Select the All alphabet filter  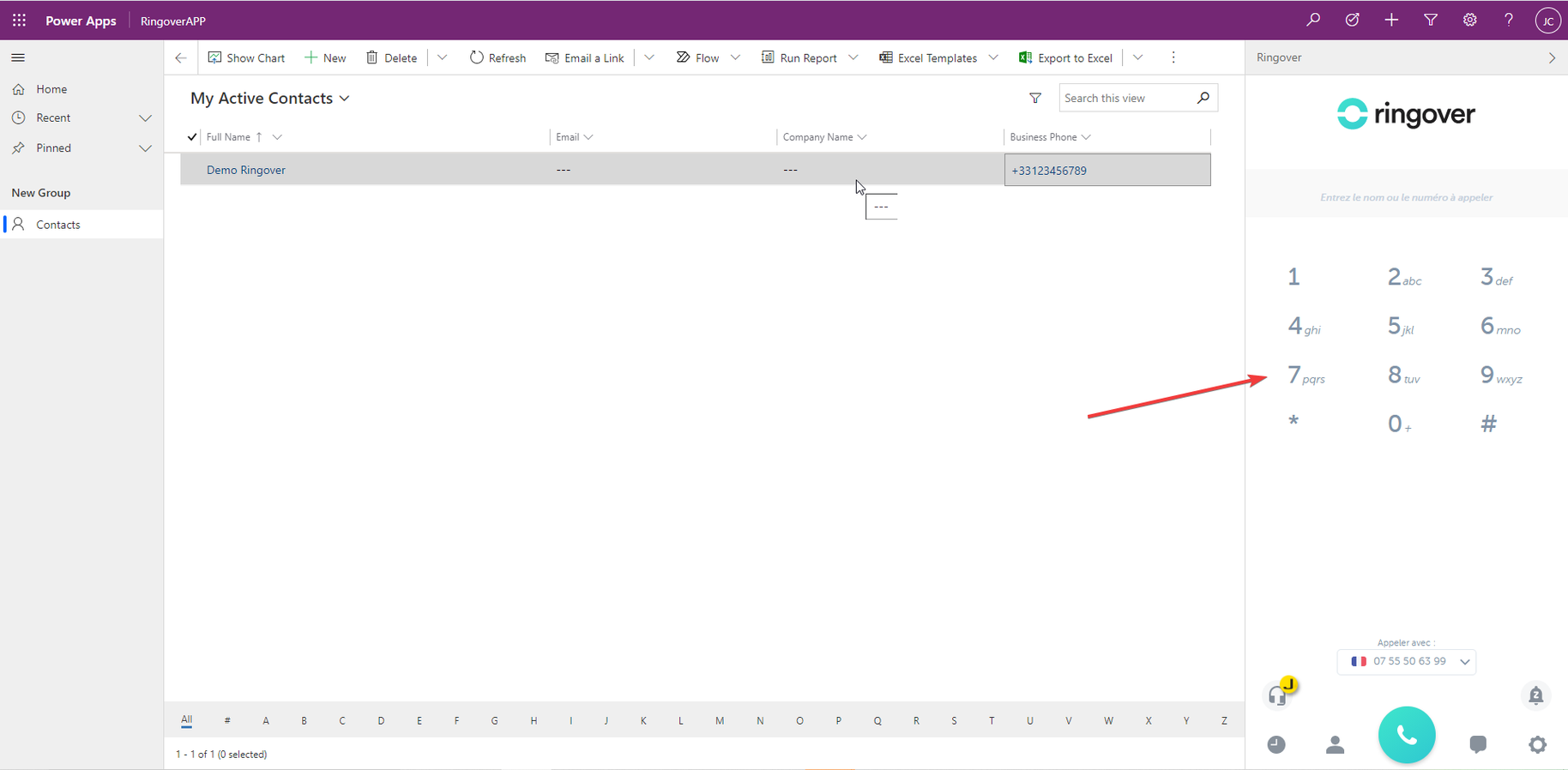pyautogui.click(x=186, y=720)
